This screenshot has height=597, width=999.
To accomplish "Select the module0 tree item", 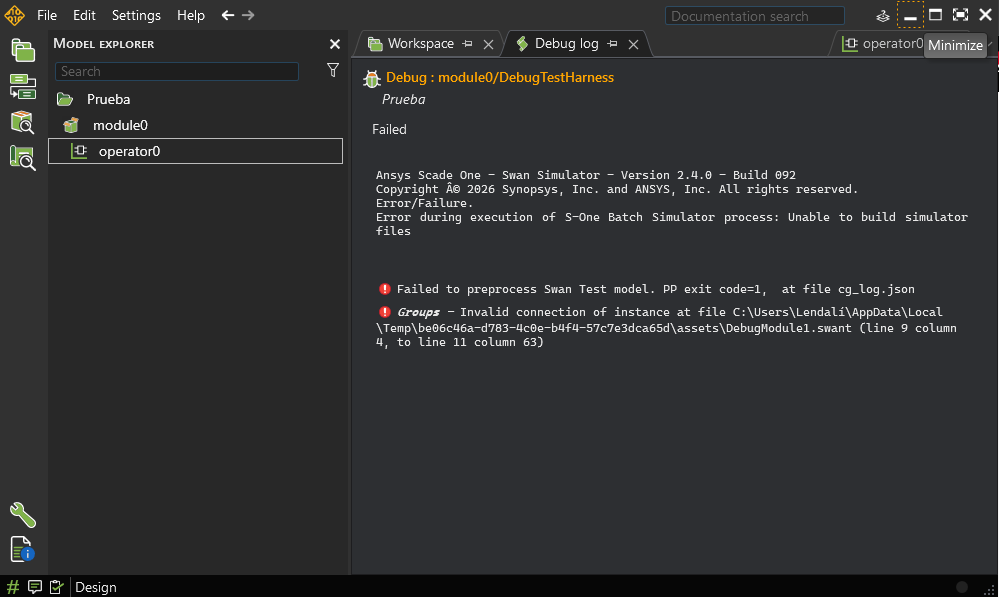I will 120,125.
